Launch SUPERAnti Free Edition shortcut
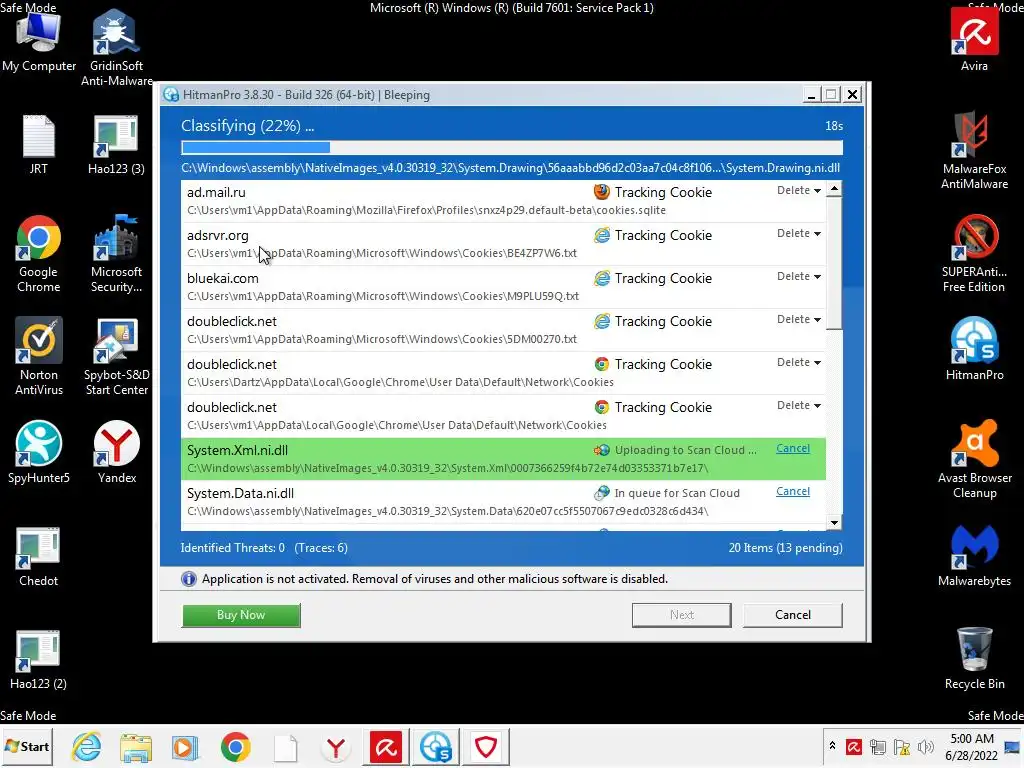This screenshot has width=1024, height=768. (x=974, y=253)
